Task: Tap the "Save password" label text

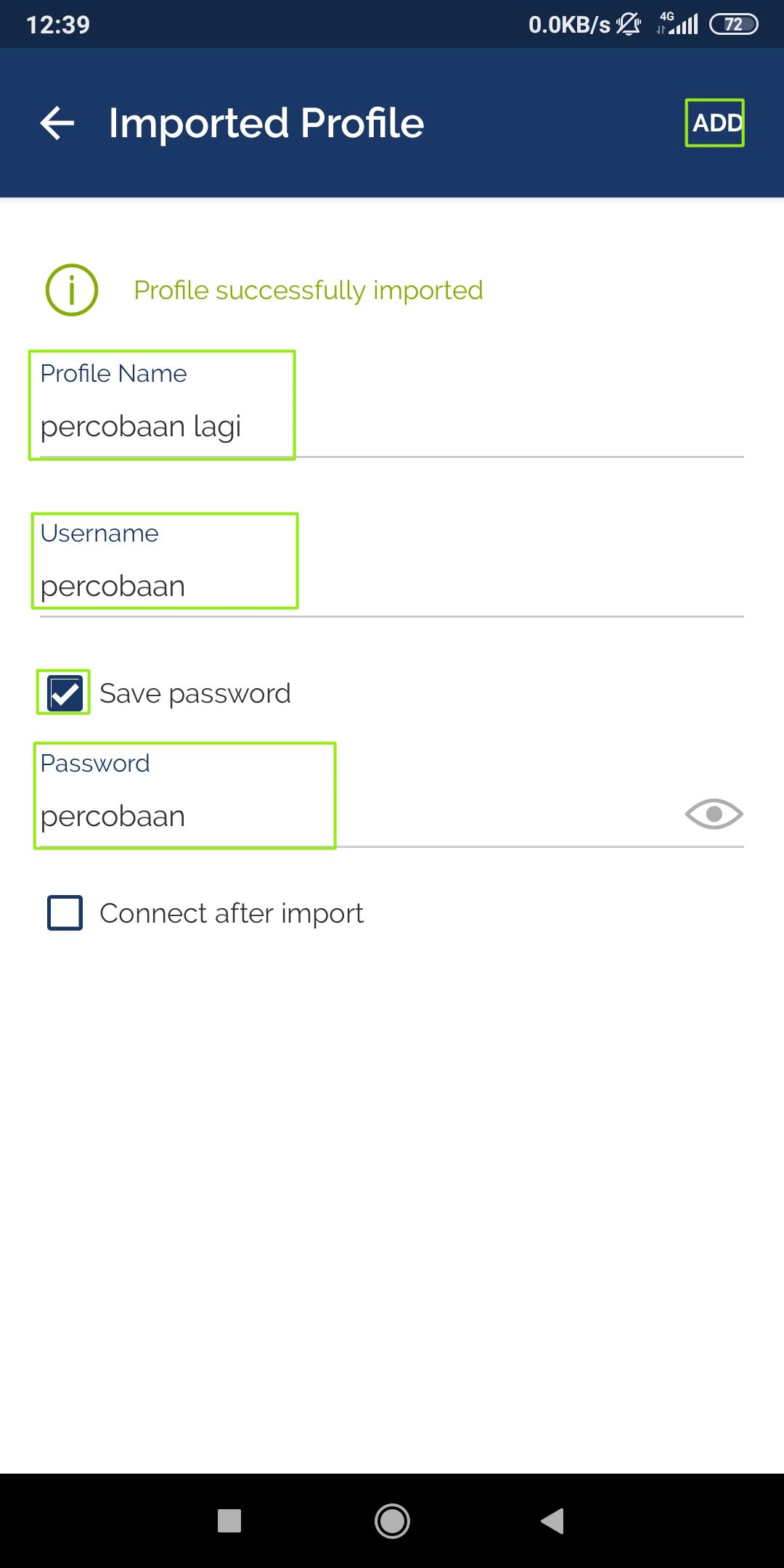Action: pos(195,693)
